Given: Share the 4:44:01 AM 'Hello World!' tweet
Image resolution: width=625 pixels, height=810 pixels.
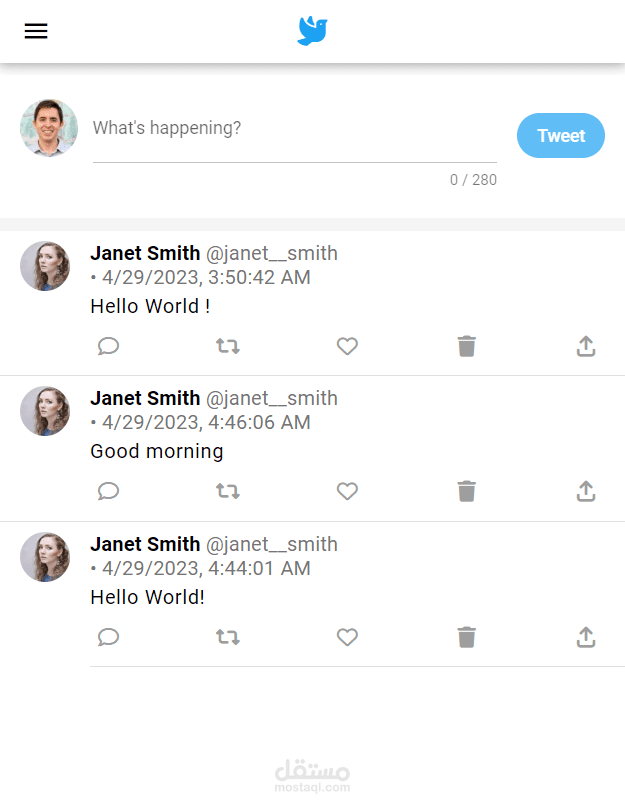Looking at the screenshot, I should click(586, 637).
